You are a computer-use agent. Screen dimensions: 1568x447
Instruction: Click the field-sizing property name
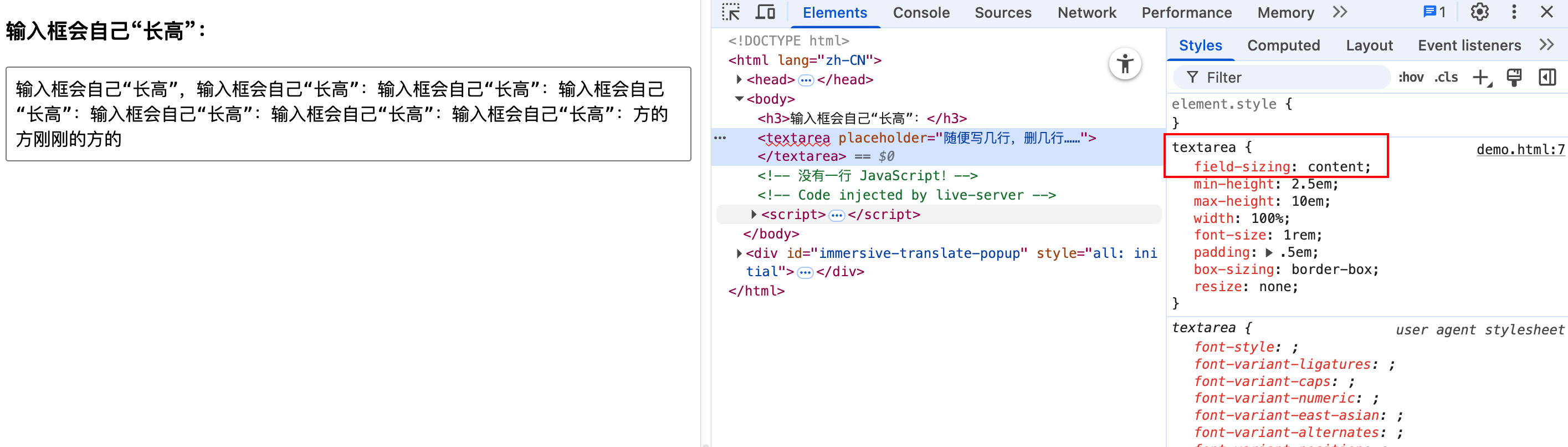1242,167
